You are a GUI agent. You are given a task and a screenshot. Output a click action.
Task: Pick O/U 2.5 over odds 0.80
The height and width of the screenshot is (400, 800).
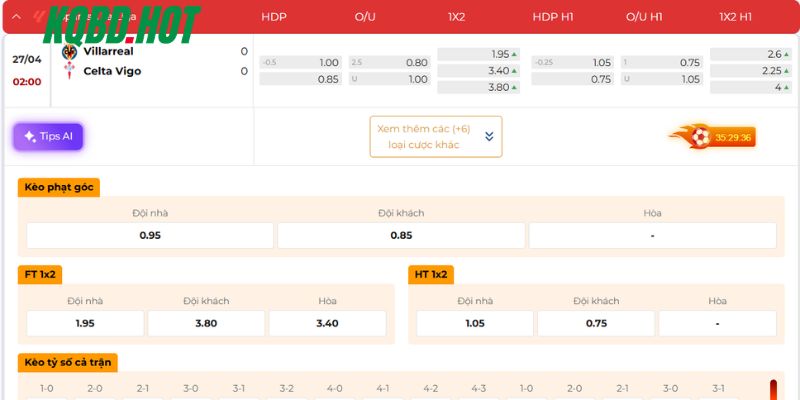pos(390,63)
